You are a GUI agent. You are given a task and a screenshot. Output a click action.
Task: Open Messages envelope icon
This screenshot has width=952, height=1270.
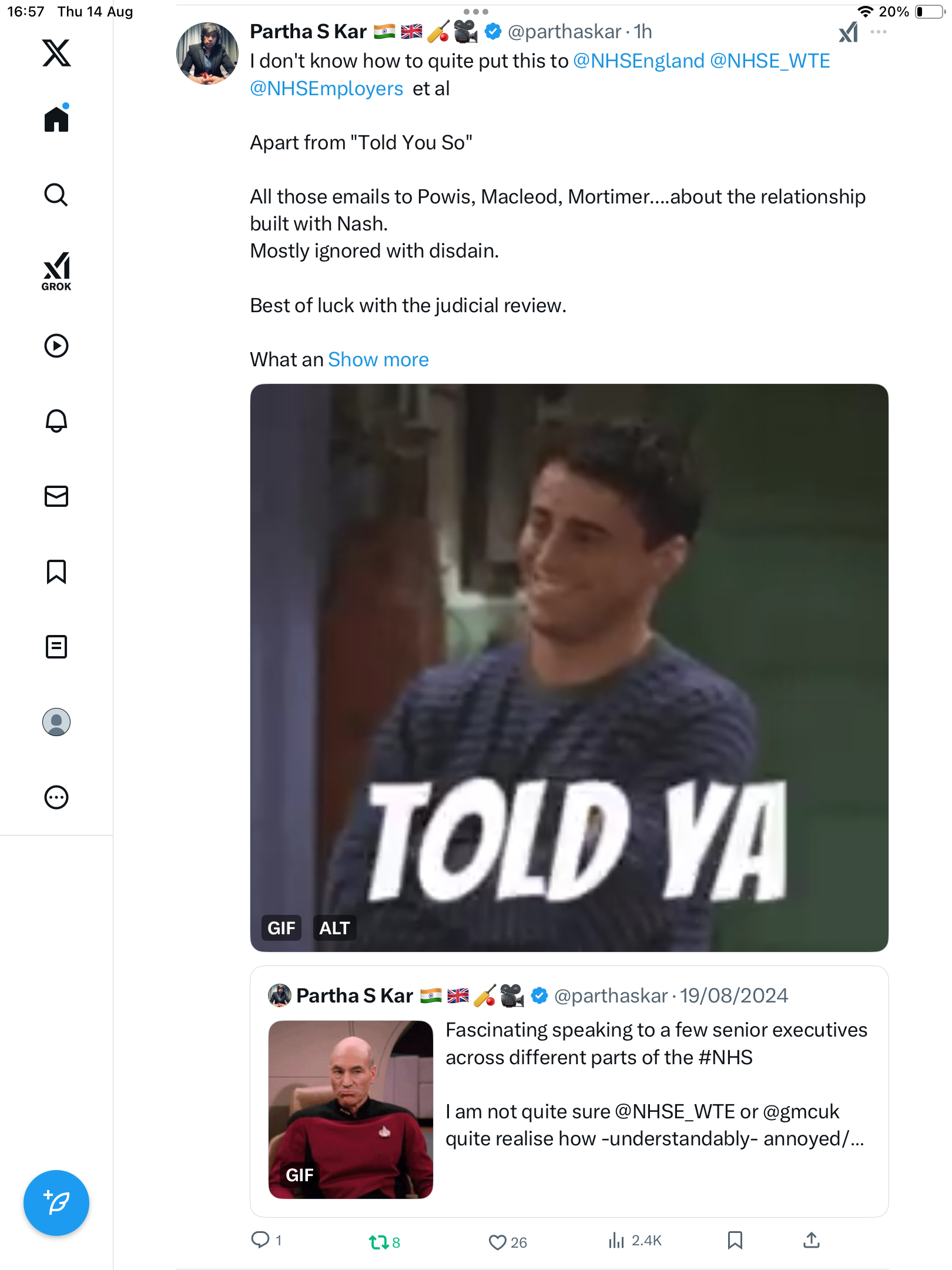coord(56,496)
